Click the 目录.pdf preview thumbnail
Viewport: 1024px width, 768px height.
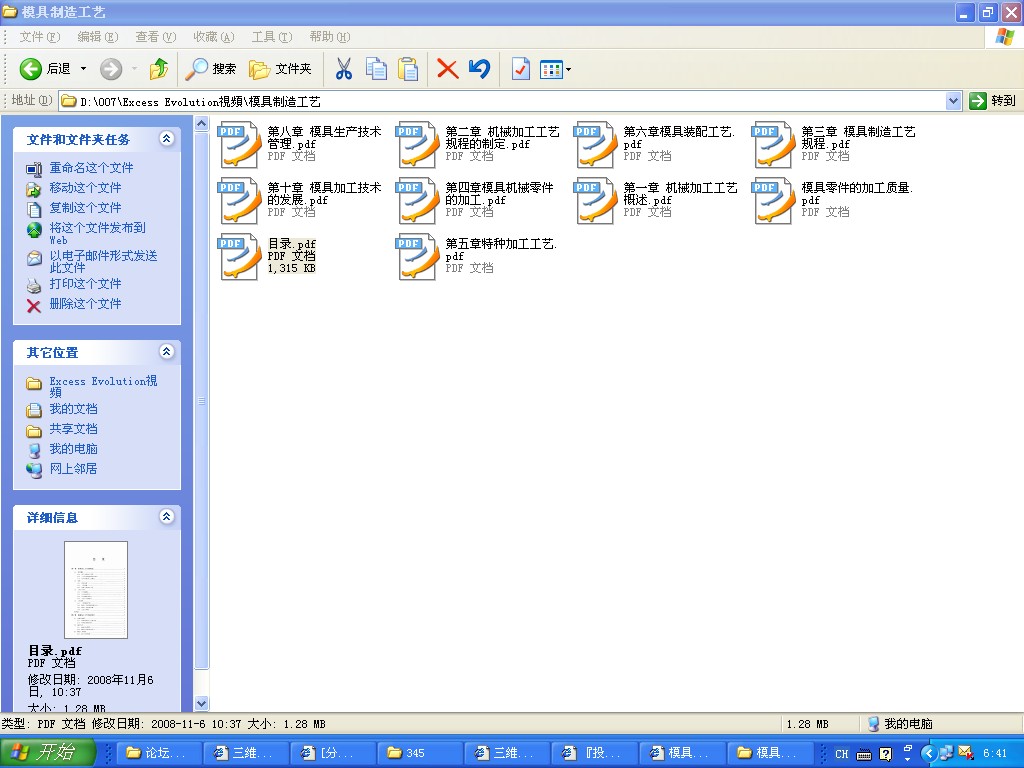click(x=96, y=590)
